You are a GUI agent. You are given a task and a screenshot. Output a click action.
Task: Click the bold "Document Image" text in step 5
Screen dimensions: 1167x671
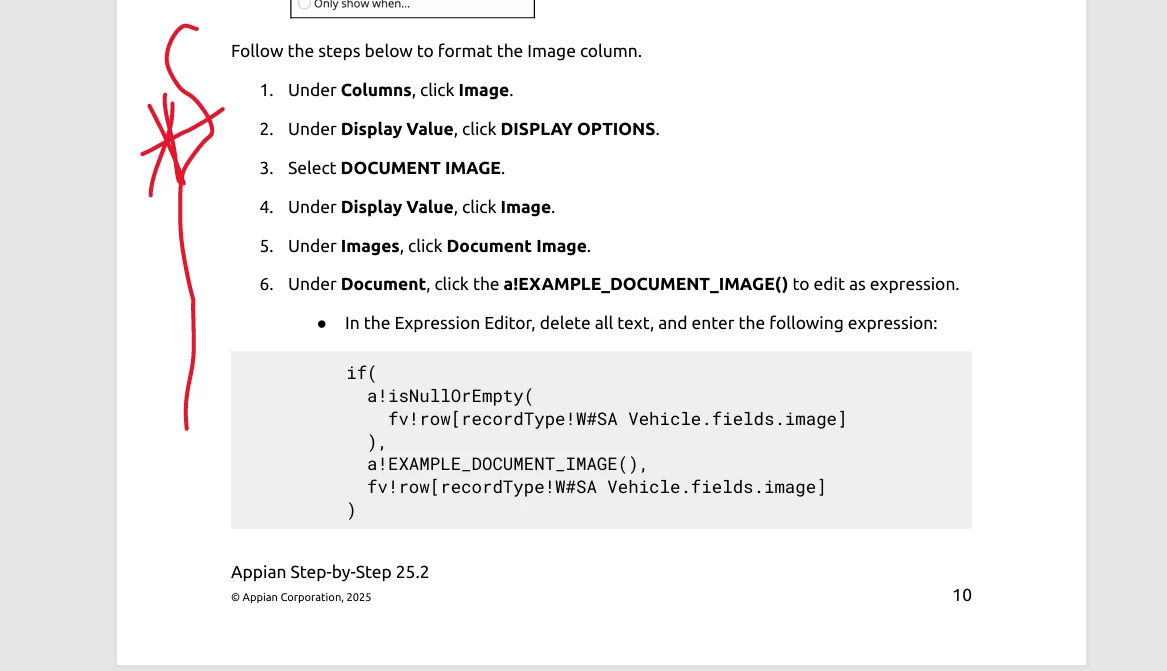[517, 246]
